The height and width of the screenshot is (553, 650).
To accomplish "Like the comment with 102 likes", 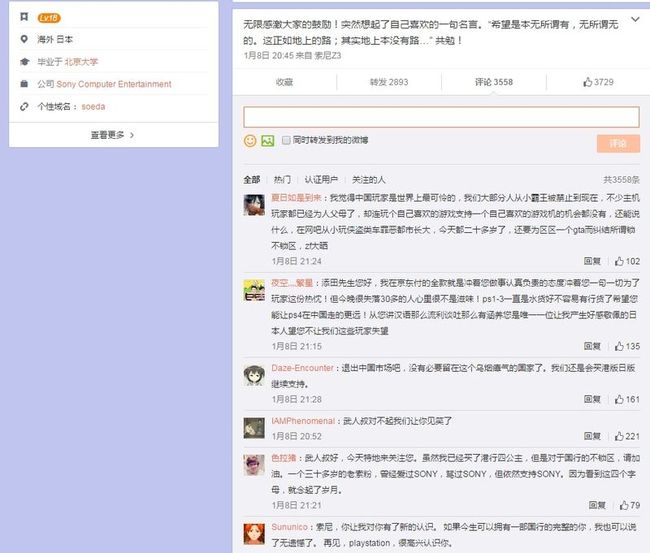I will (x=627, y=261).
